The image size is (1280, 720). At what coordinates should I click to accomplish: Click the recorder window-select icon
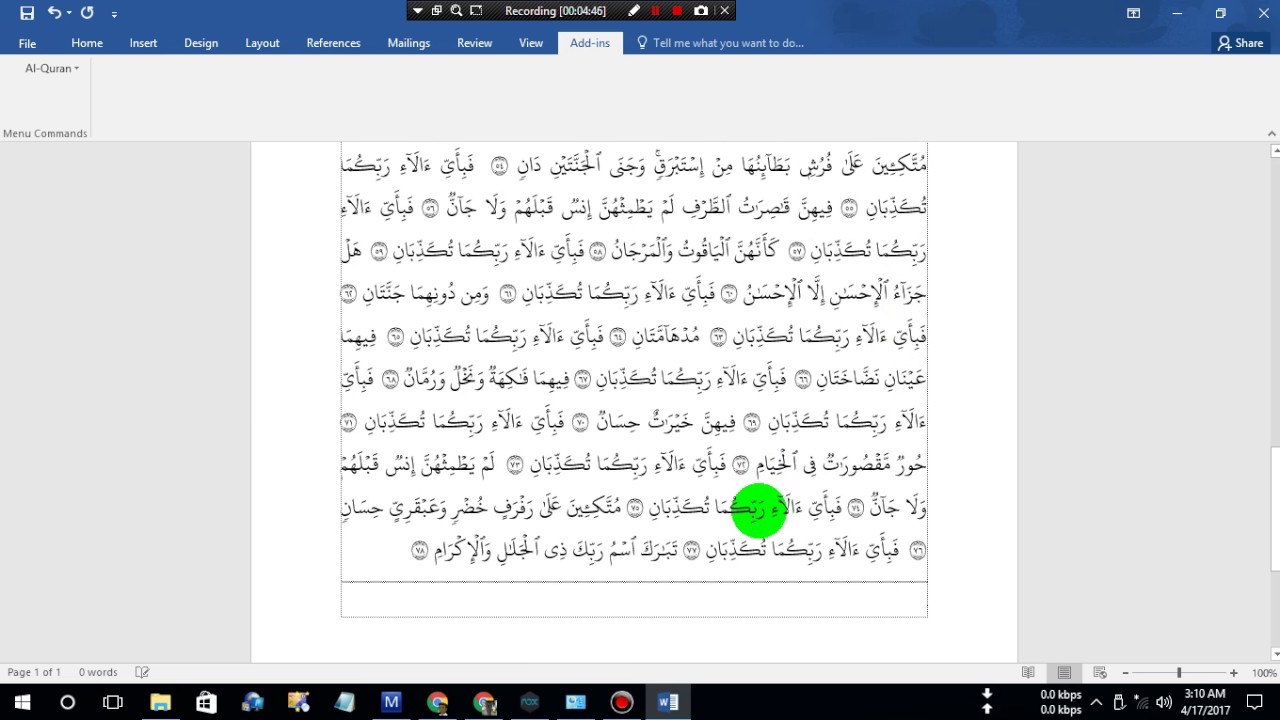coord(436,11)
